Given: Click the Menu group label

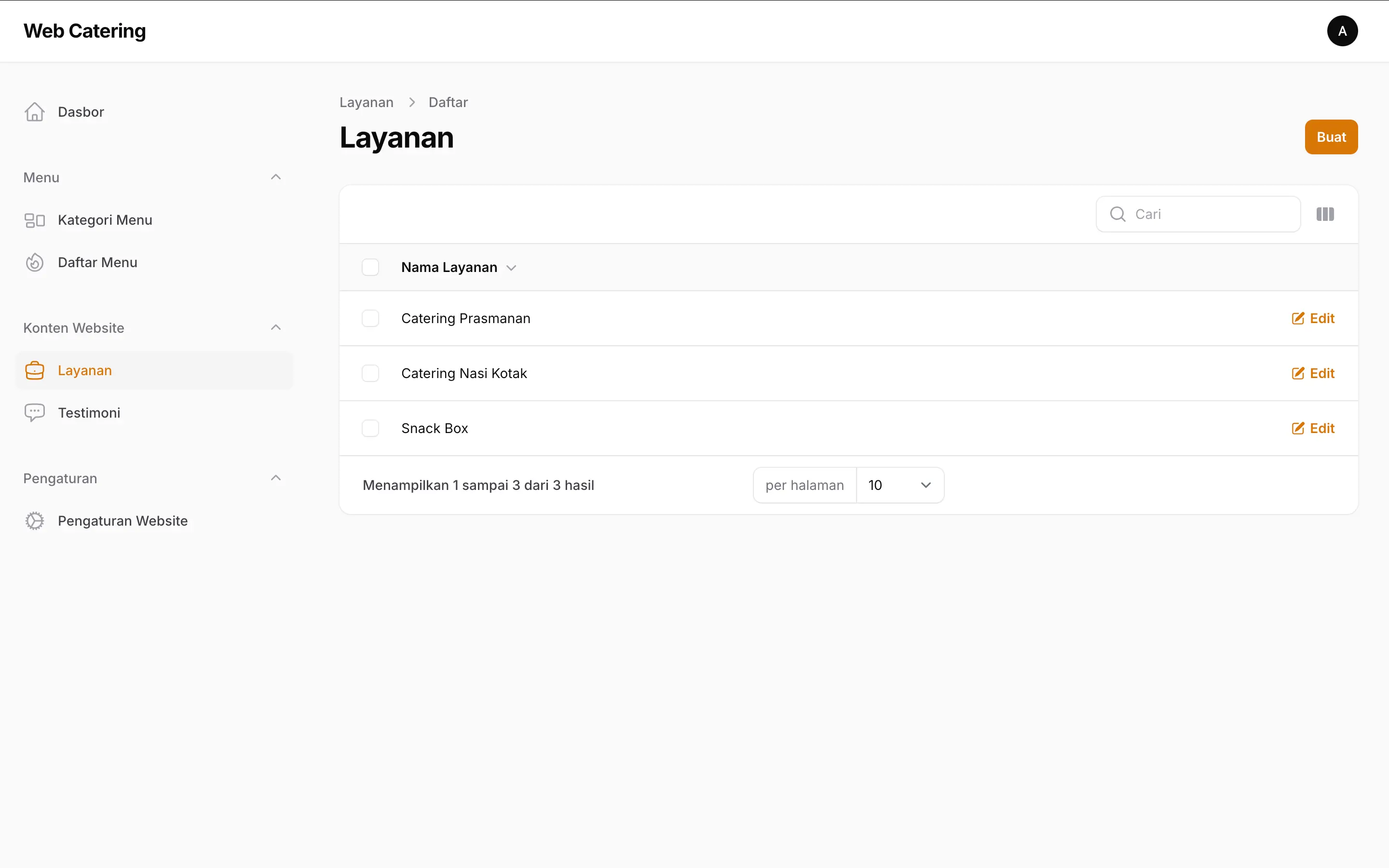Looking at the screenshot, I should click(x=41, y=178).
